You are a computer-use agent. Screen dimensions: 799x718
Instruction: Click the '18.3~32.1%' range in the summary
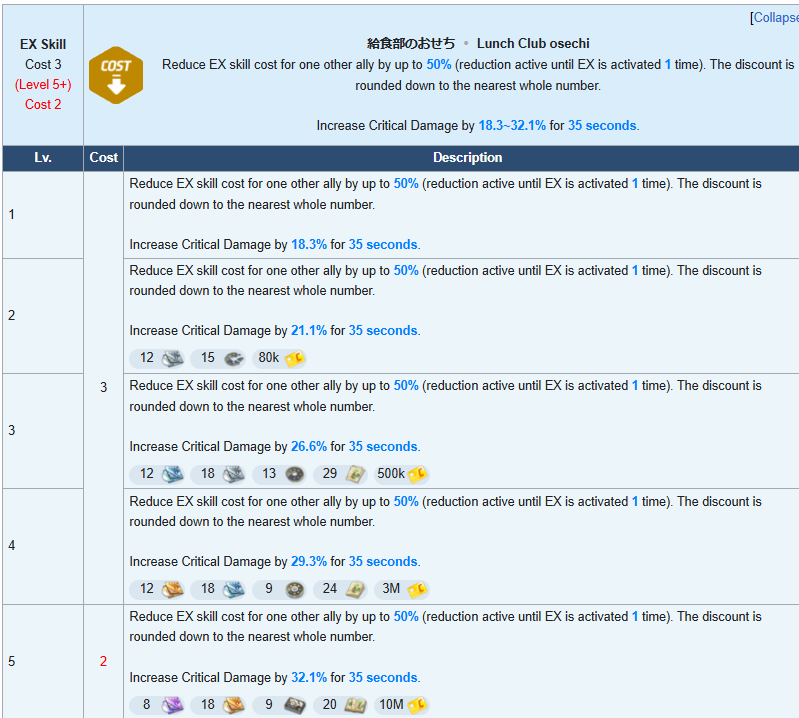pyautogui.click(x=512, y=126)
